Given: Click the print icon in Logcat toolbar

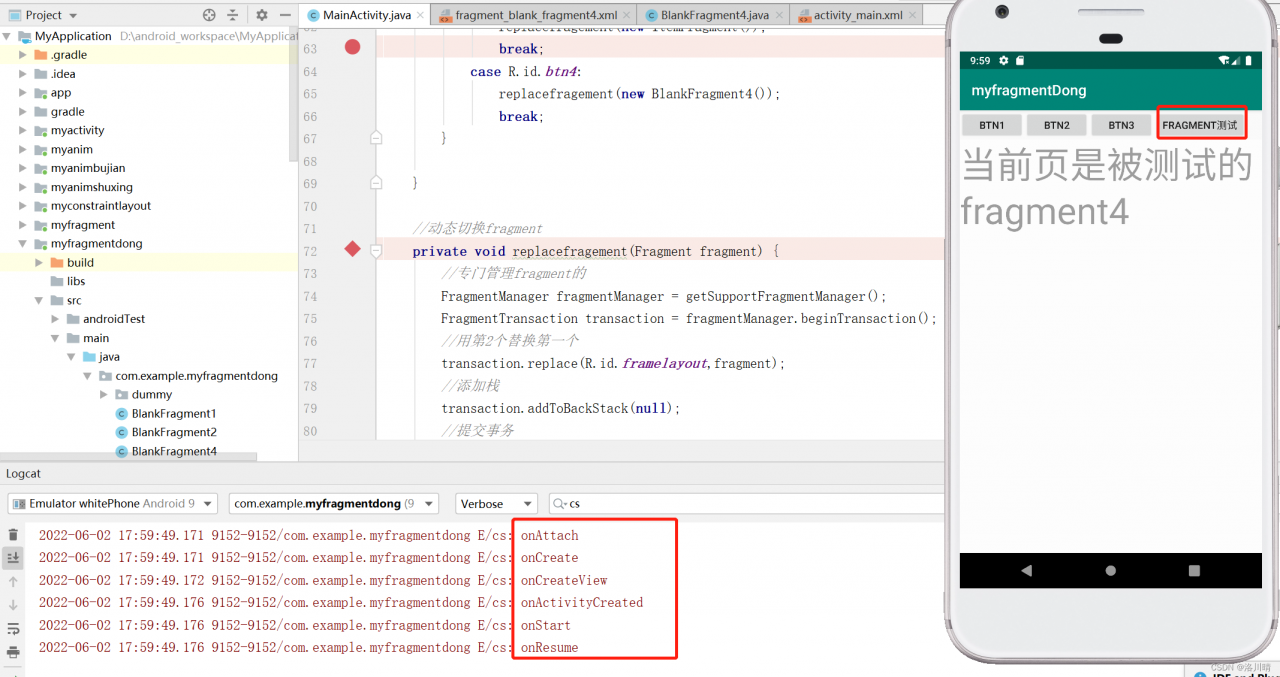Looking at the screenshot, I should click(13, 652).
